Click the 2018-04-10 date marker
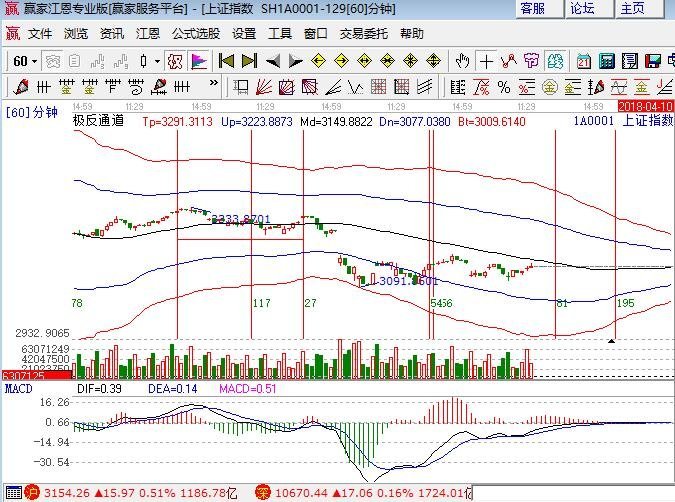The width and height of the screenshot is (675, 502). point(645,106)
